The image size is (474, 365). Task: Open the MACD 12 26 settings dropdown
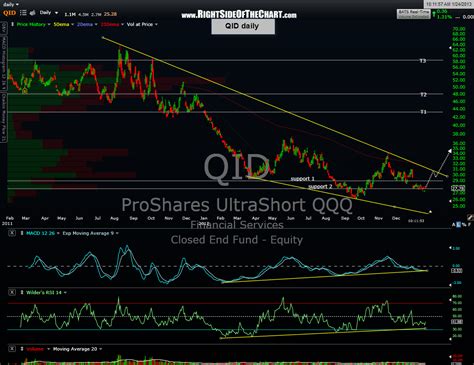(43, 233)
